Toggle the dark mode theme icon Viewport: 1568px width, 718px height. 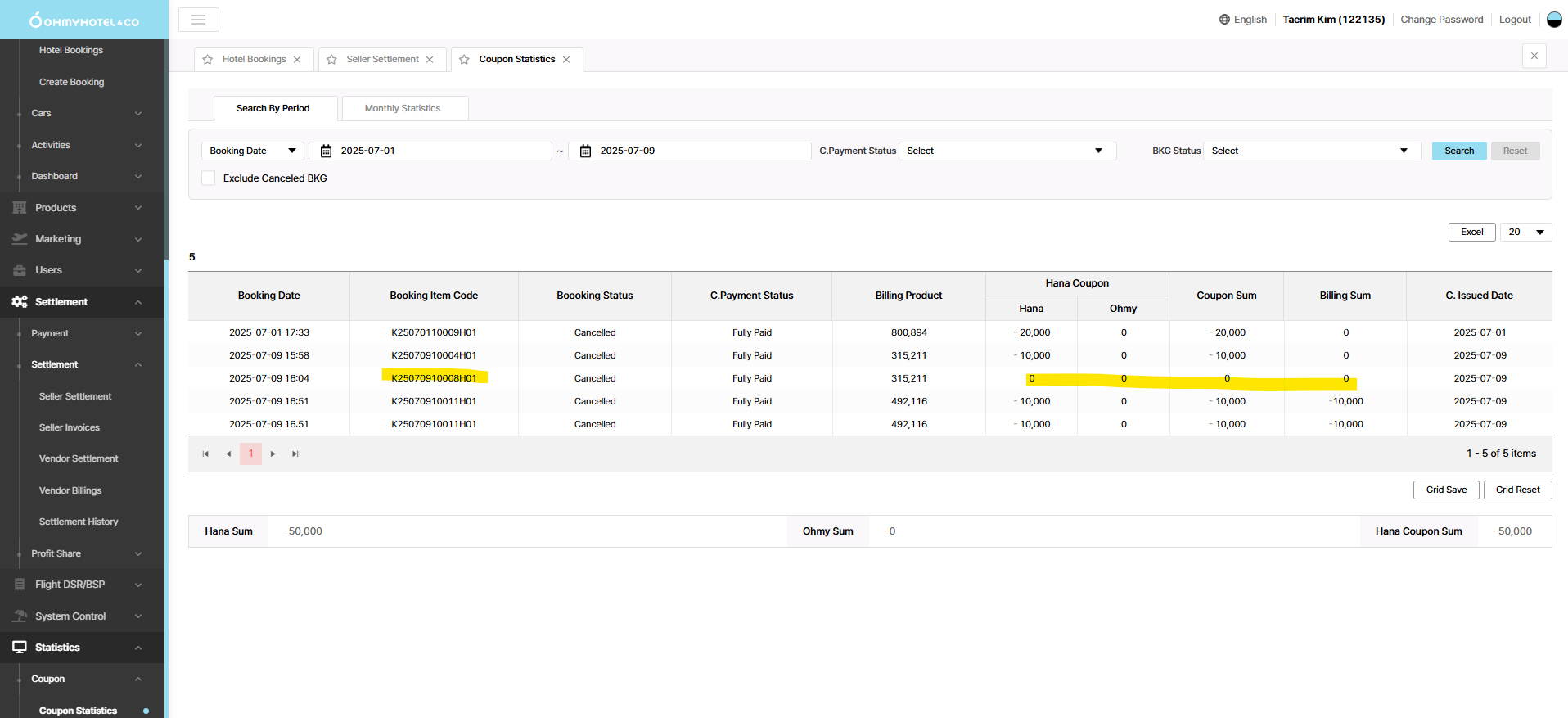click(1554, 20)
